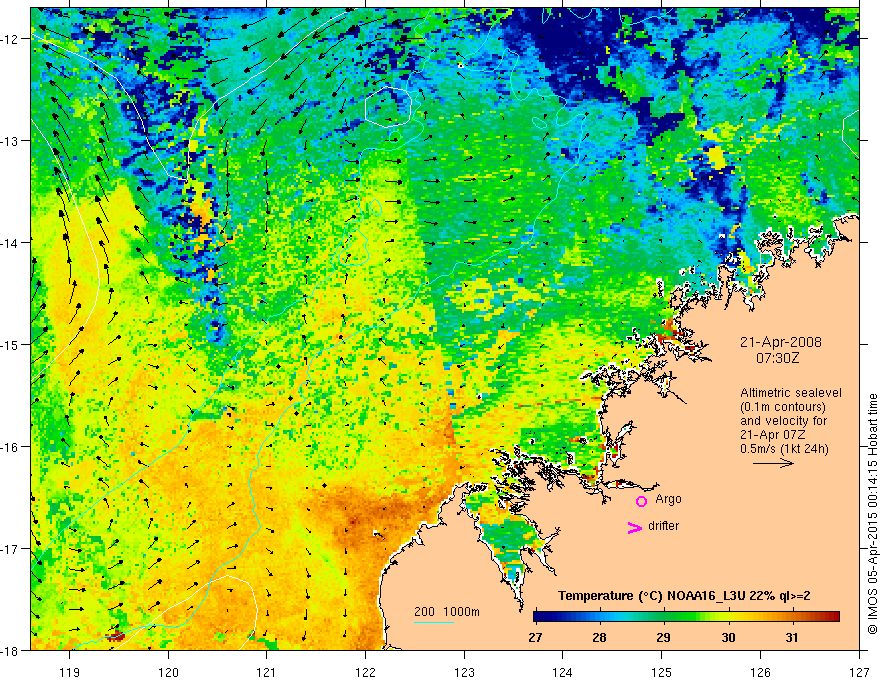
Task: Click longitude label 124 on bottom axis
Action: coord(563,672)
